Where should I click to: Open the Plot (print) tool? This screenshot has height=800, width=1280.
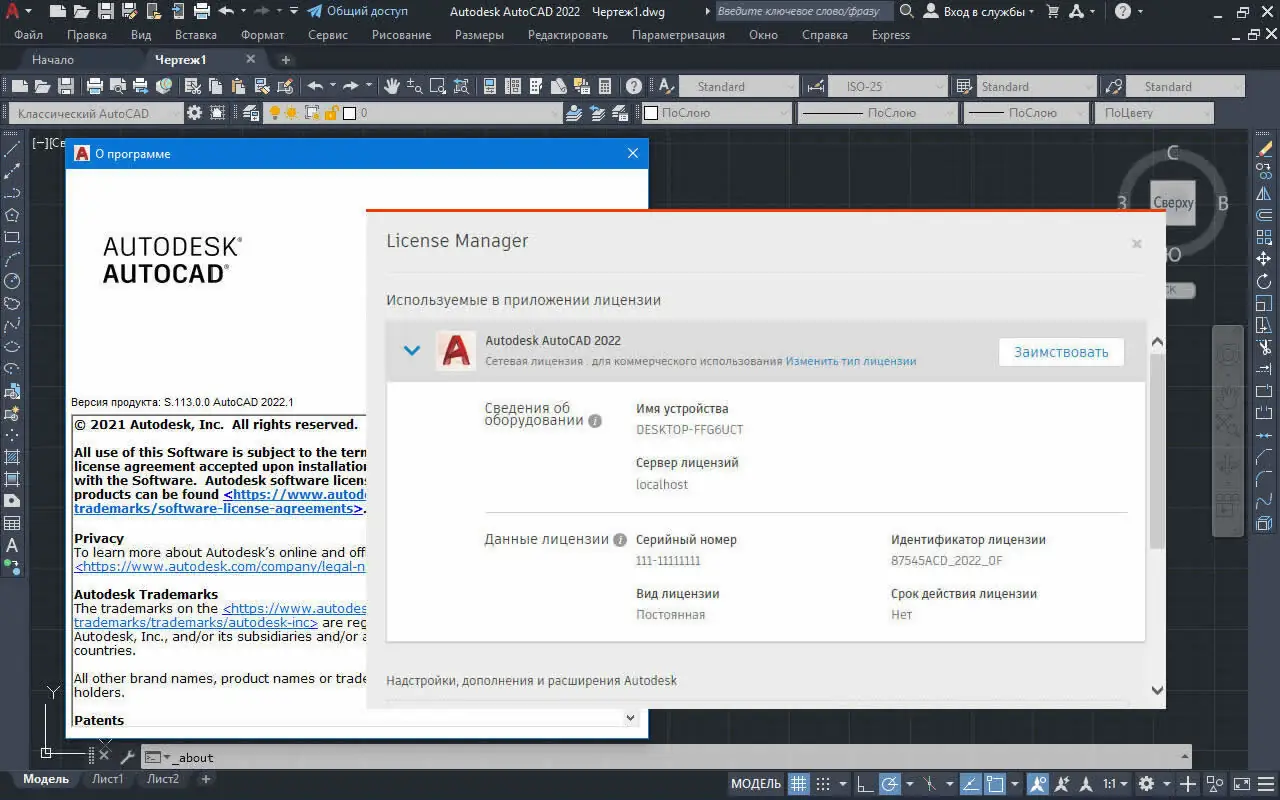point(96,86)
